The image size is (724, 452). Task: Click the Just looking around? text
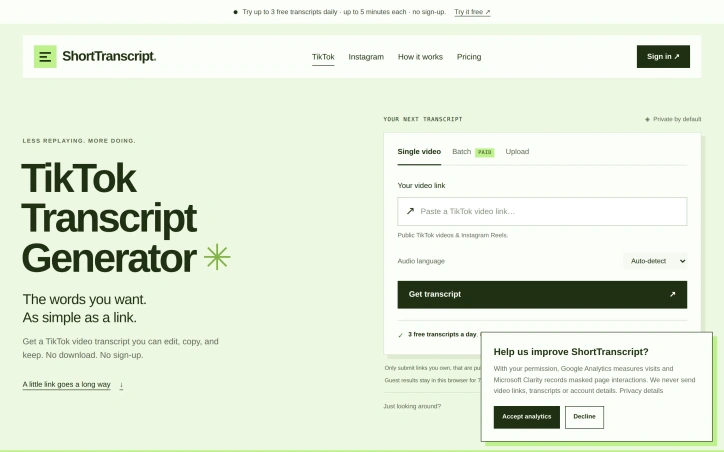412,406
